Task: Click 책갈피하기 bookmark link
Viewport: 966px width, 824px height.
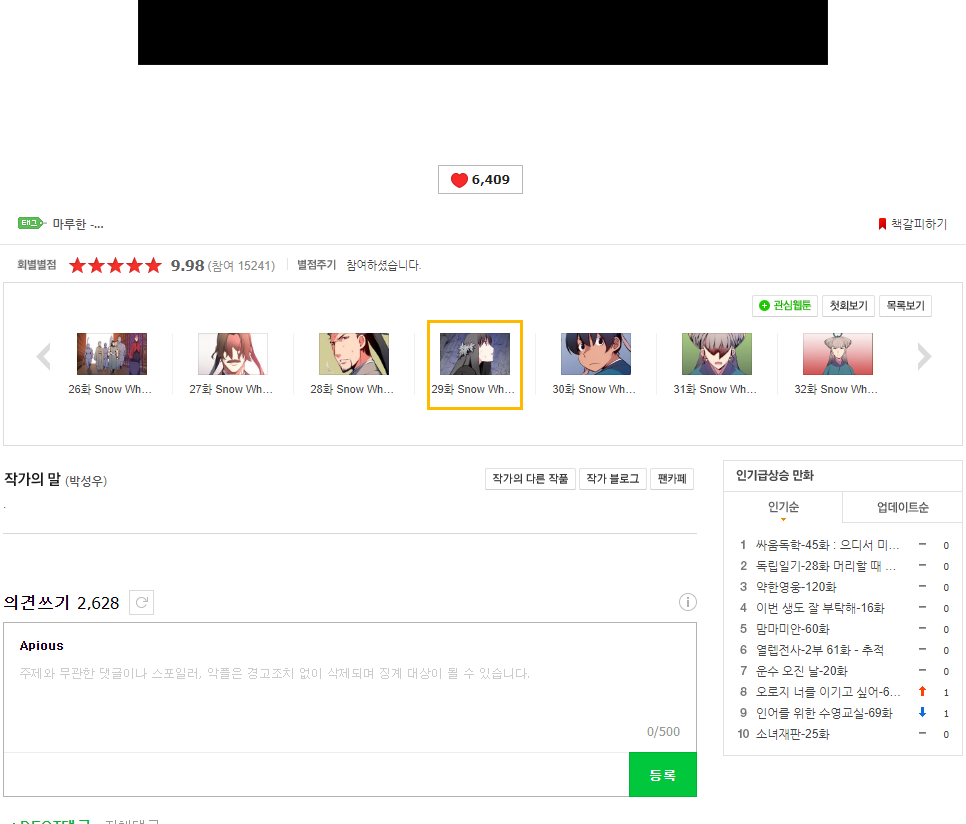Action: [x=913, y=224]
